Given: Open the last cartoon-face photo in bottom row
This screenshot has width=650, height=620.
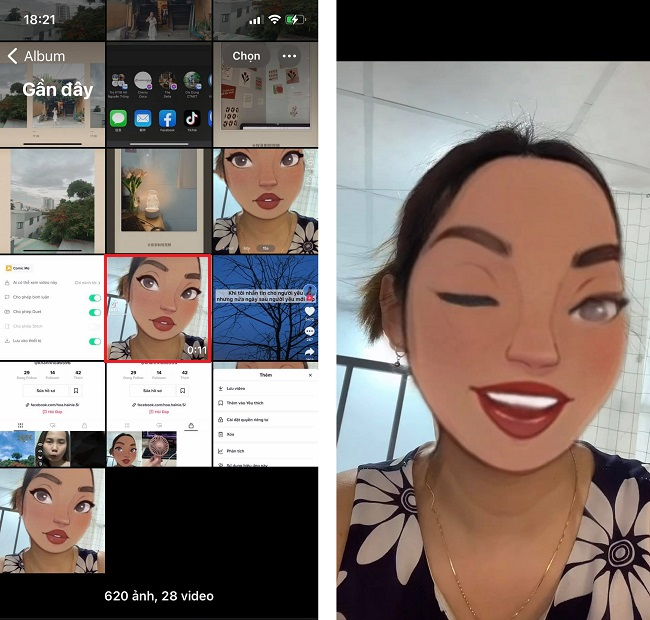Looking at the screenshot, I should pos(52,521).
